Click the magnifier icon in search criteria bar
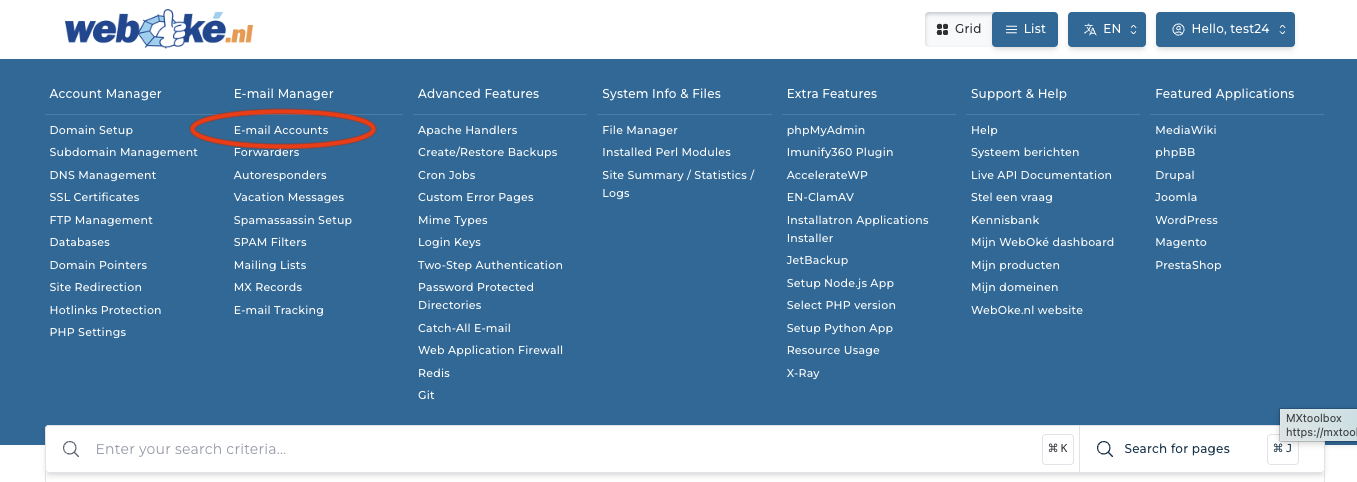The image size is (1357, 482). [x=71, y=449]
